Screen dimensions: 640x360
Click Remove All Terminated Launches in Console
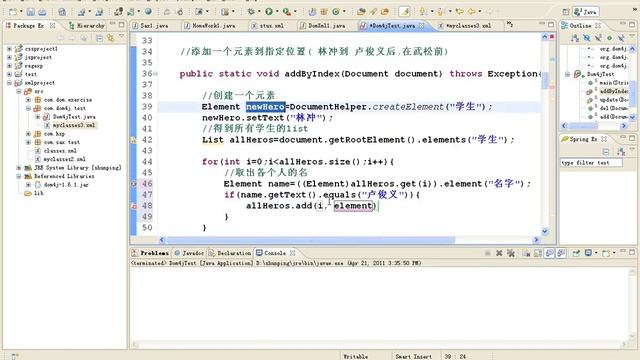[510, 253]
